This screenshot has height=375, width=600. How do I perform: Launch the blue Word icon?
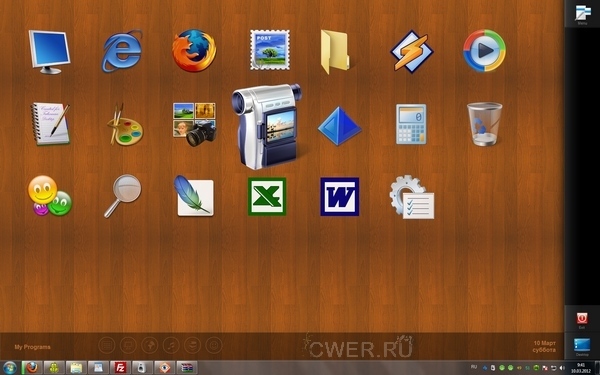[x=340, y=196]
